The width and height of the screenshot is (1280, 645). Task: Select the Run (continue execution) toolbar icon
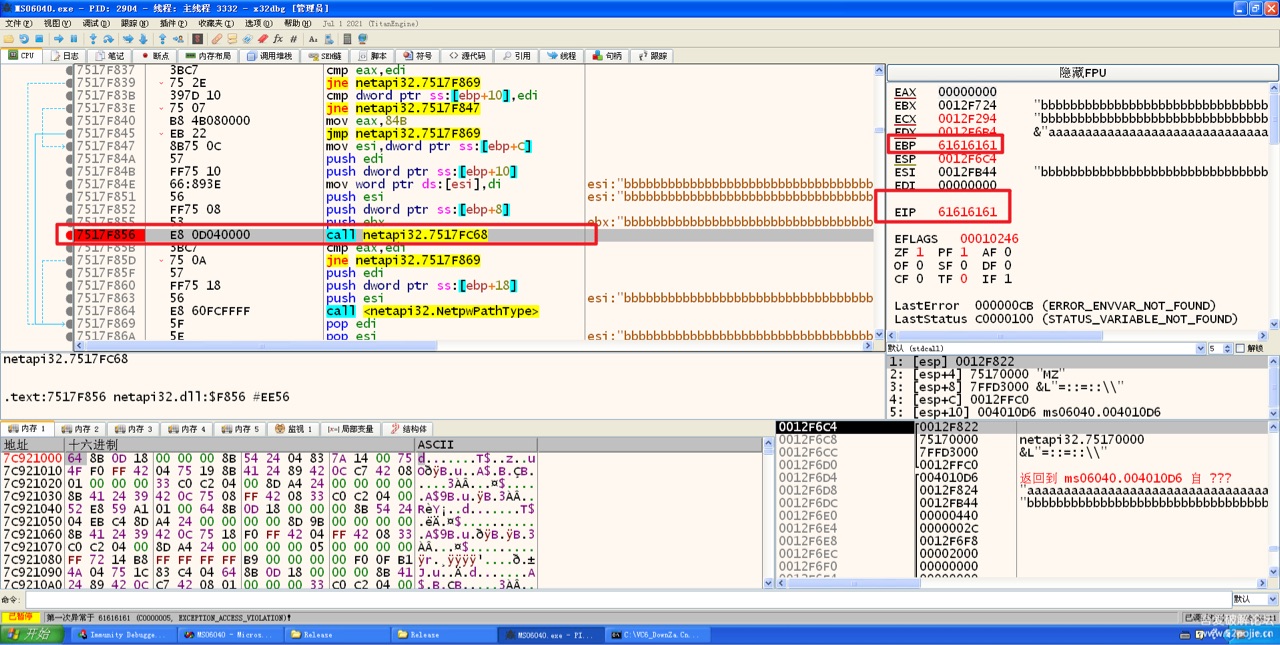58,38
